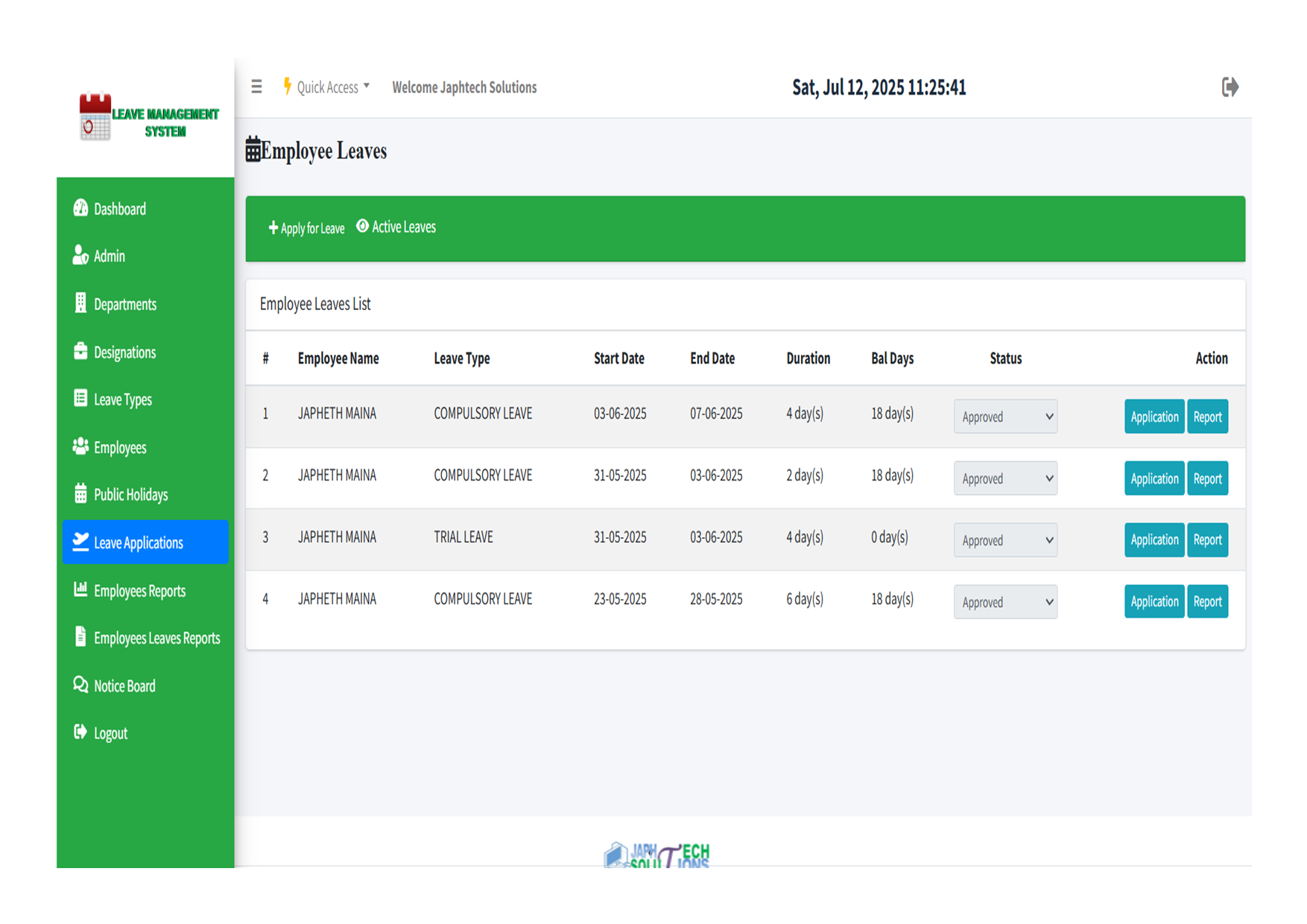Click Application button for row 4

[x=1154, y=601]
